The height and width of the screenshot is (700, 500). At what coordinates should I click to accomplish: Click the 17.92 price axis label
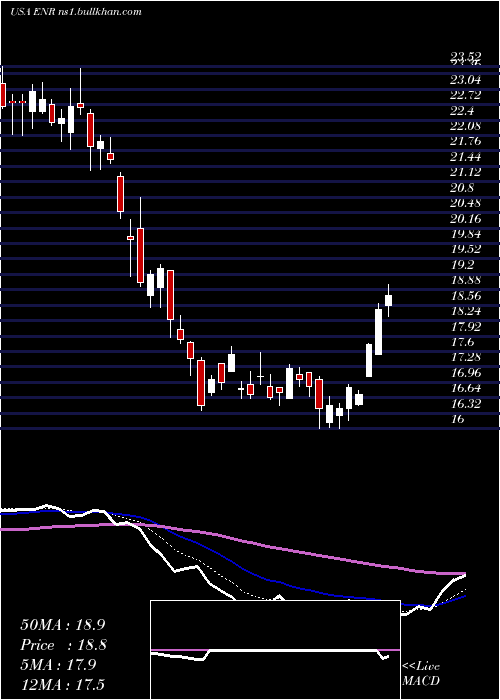pos(466,326)
